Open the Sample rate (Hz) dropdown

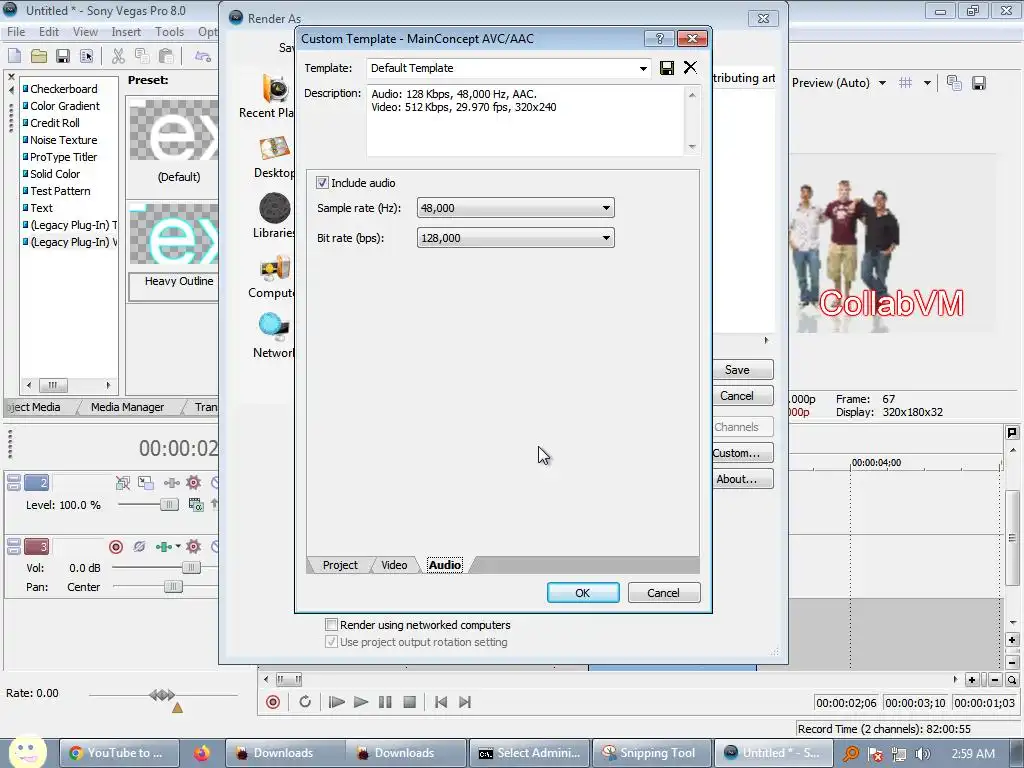click(606, 208)
